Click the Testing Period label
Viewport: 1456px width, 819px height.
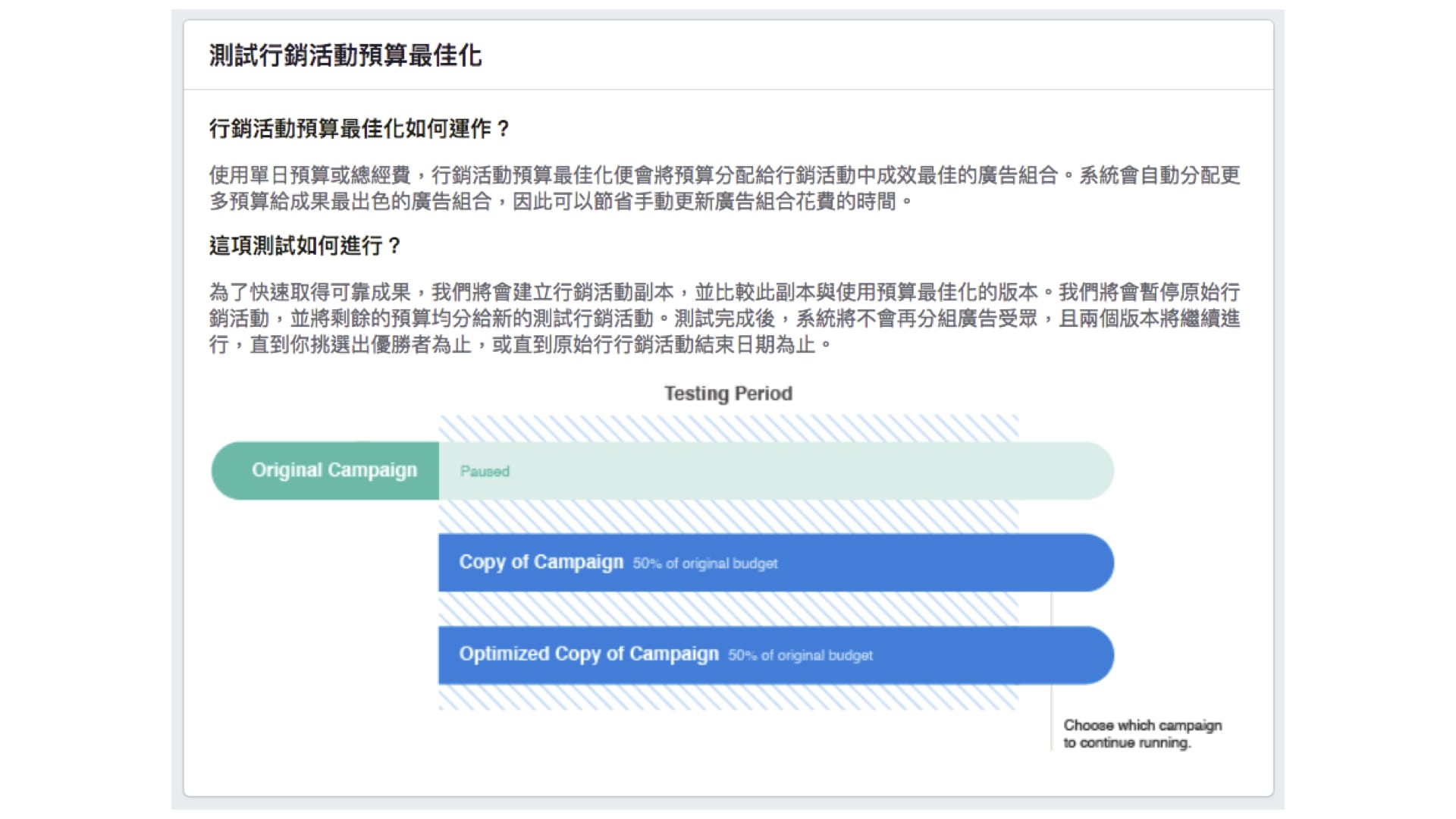click(728, 394)
